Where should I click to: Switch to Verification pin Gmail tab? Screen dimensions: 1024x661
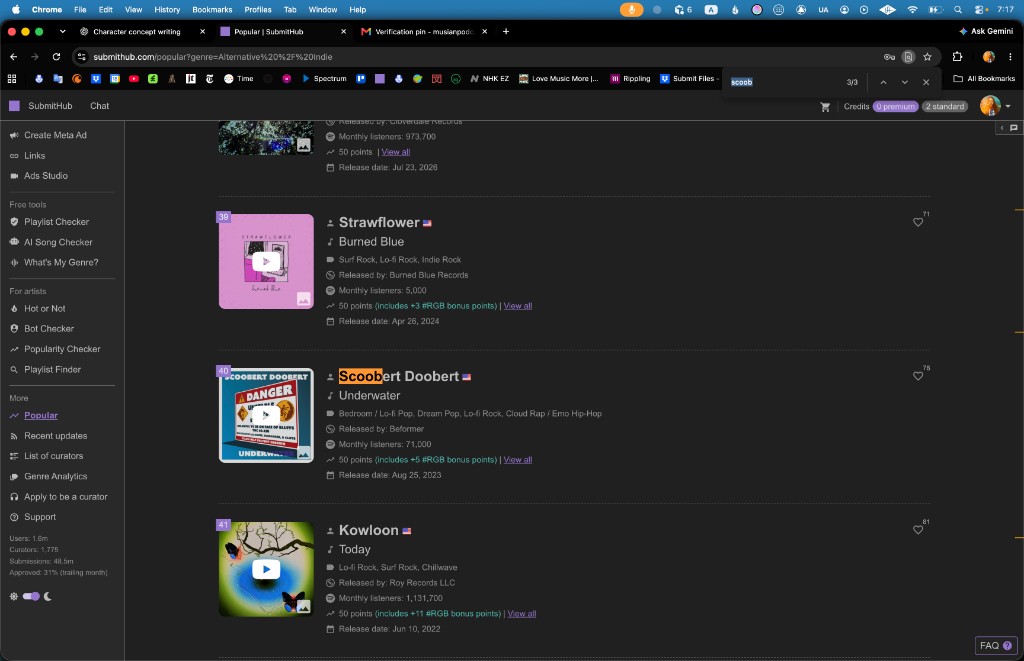tap(423, 31)
